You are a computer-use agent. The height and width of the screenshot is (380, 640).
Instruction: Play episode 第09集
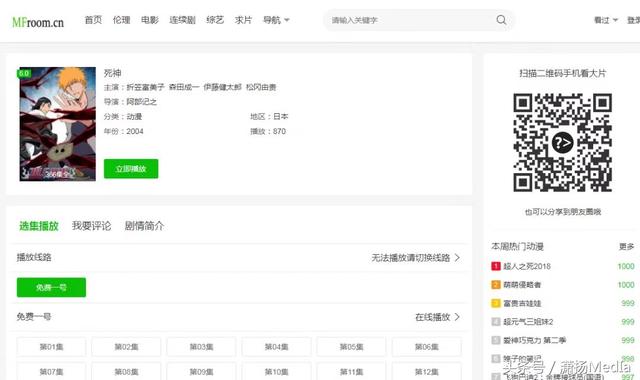(x=202, y=372)
